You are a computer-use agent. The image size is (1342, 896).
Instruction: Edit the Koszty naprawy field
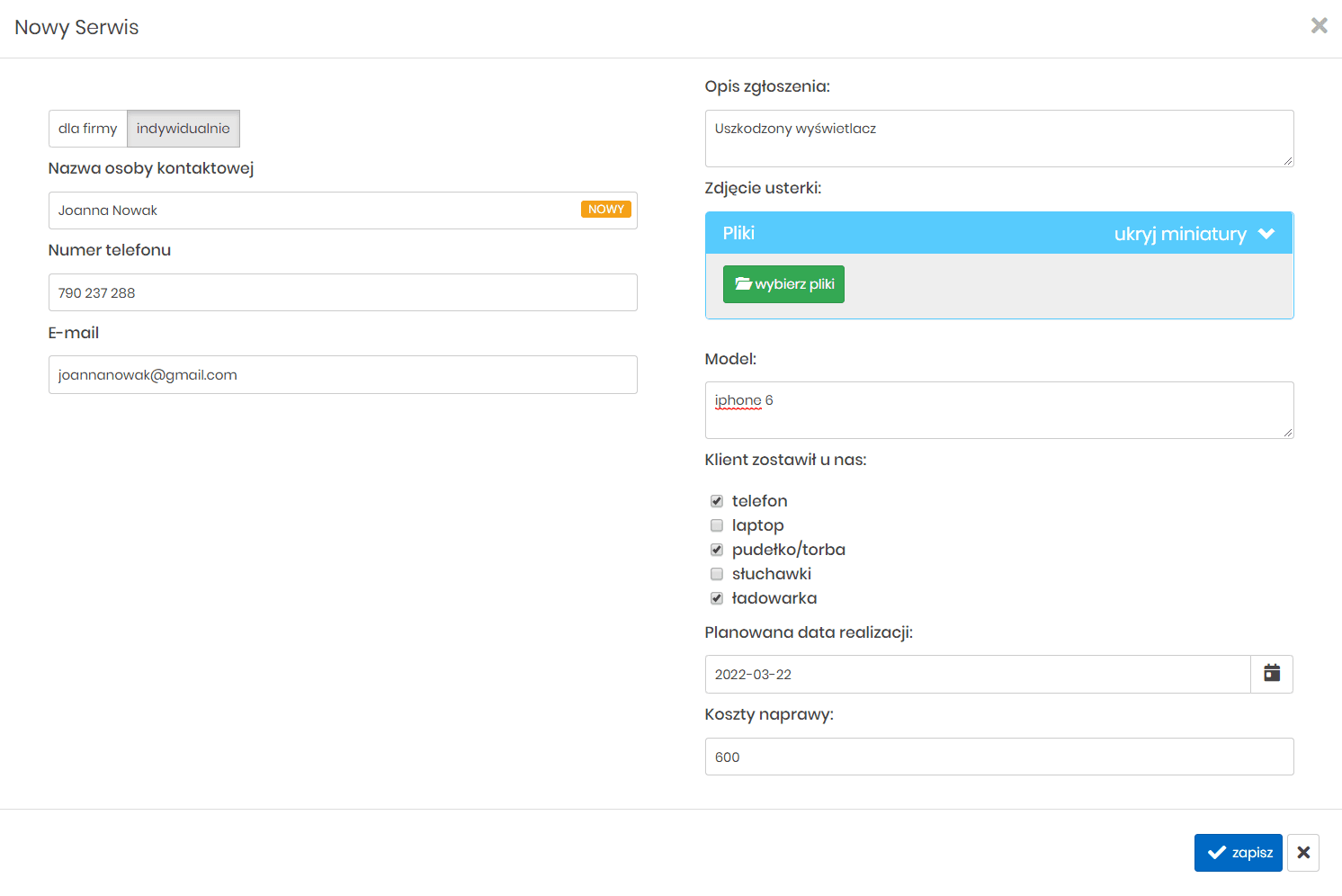998,757
